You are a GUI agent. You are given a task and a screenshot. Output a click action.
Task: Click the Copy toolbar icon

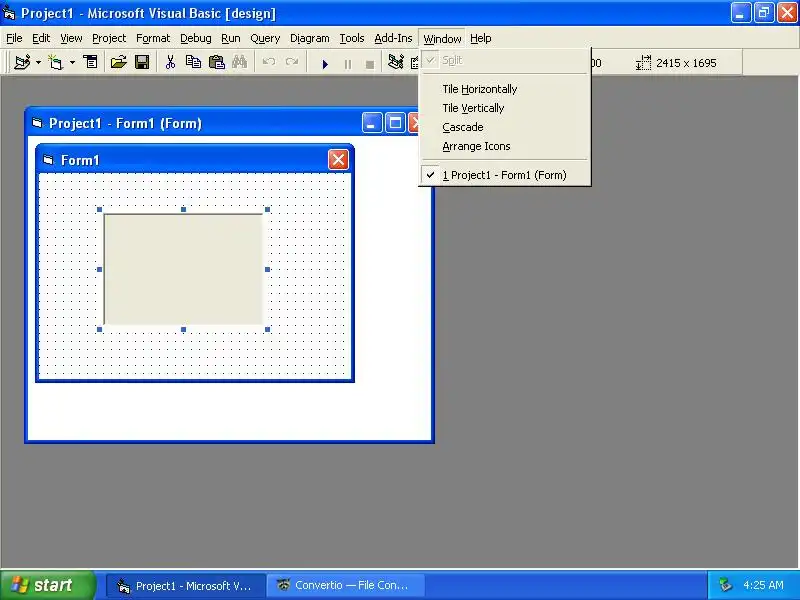tap(193, 62)
